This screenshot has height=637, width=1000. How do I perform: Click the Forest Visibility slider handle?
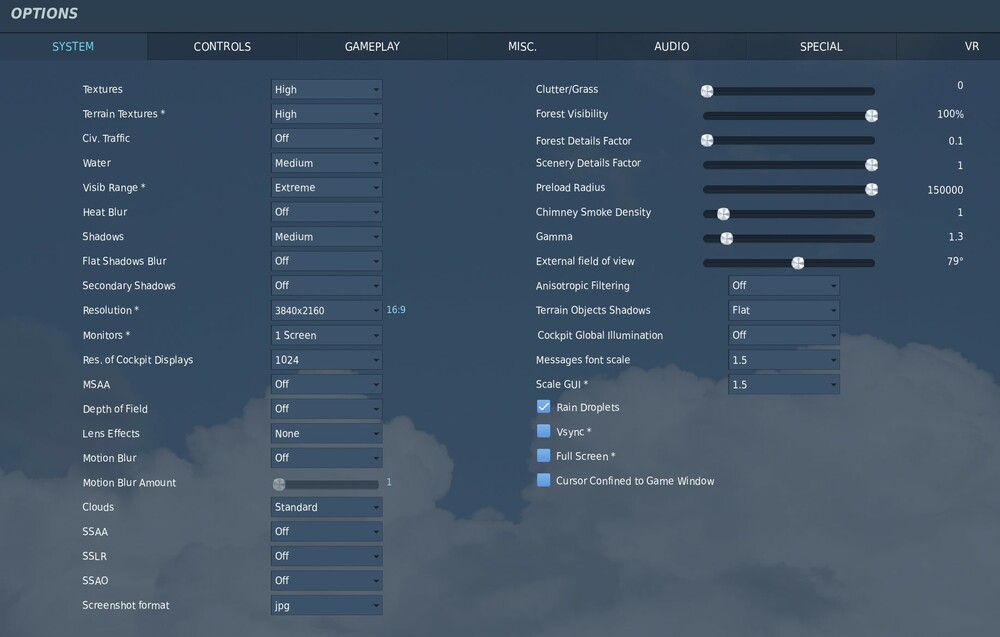coord(871,115)
